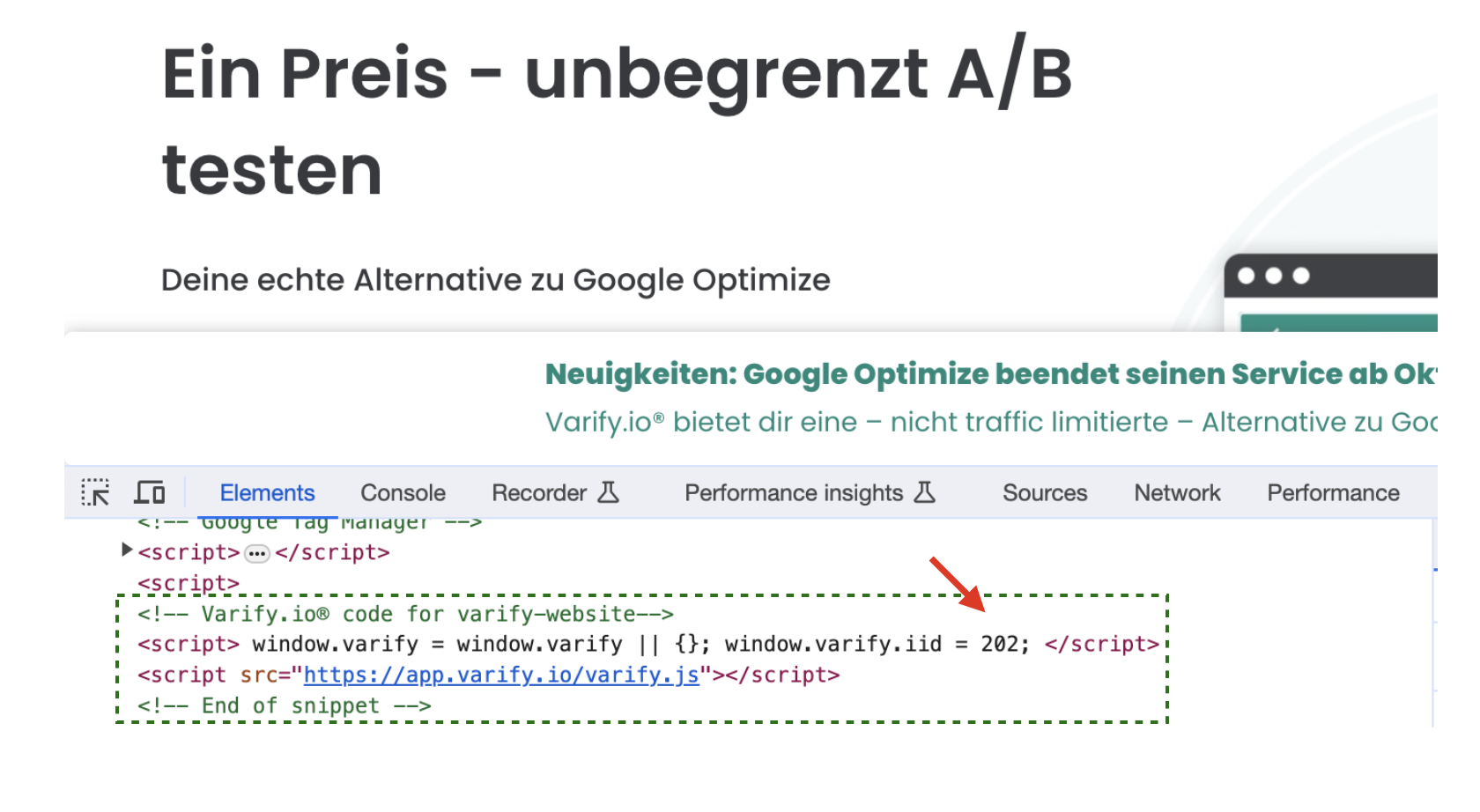The width and height of the screenshot is (1480, 812).
Task: Select the Varify.io code comment line
Action: point(405,614)
